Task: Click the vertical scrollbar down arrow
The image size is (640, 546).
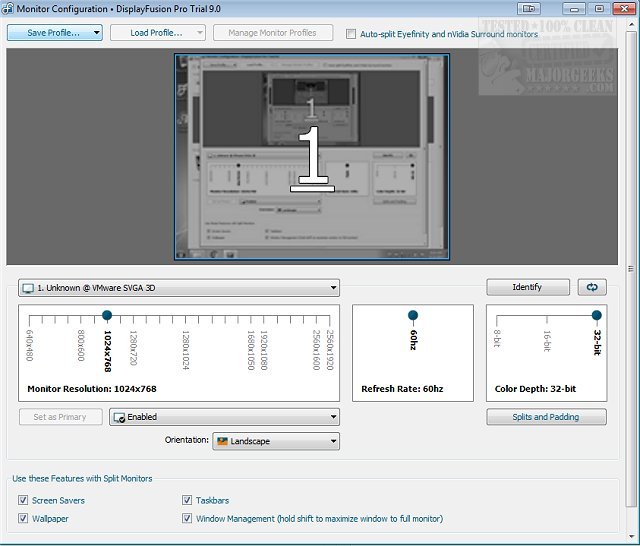Action: click(631, 537)
